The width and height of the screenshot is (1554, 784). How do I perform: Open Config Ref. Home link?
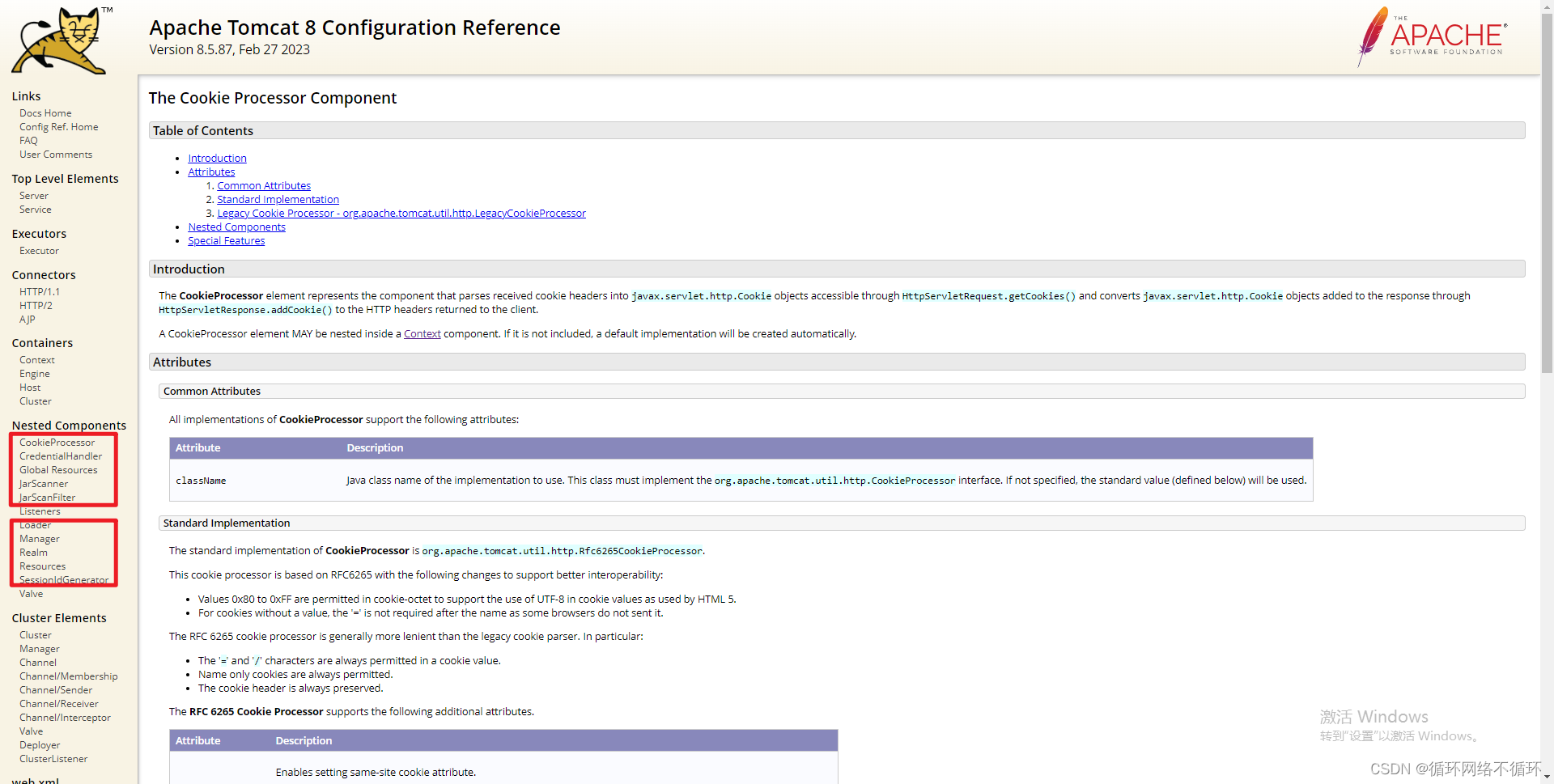click(x=59, y=127)
